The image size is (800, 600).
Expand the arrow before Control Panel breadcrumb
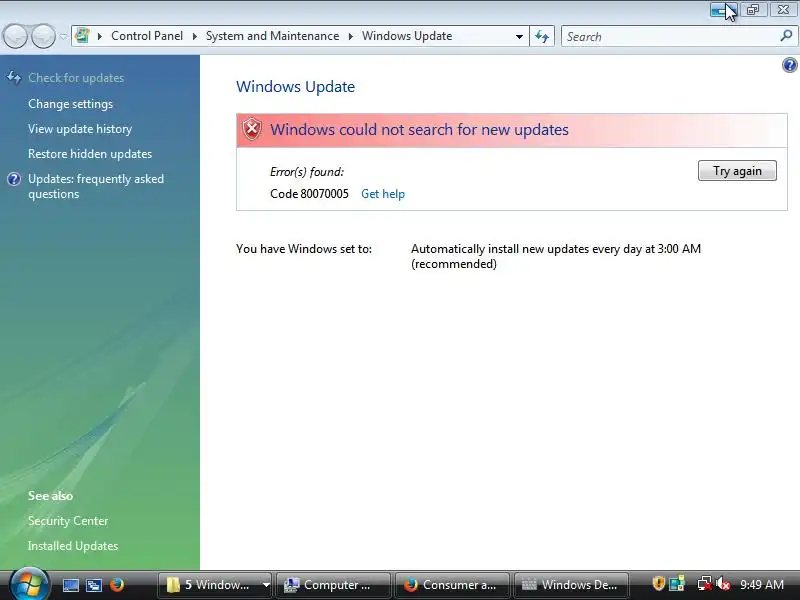[100, 36]
